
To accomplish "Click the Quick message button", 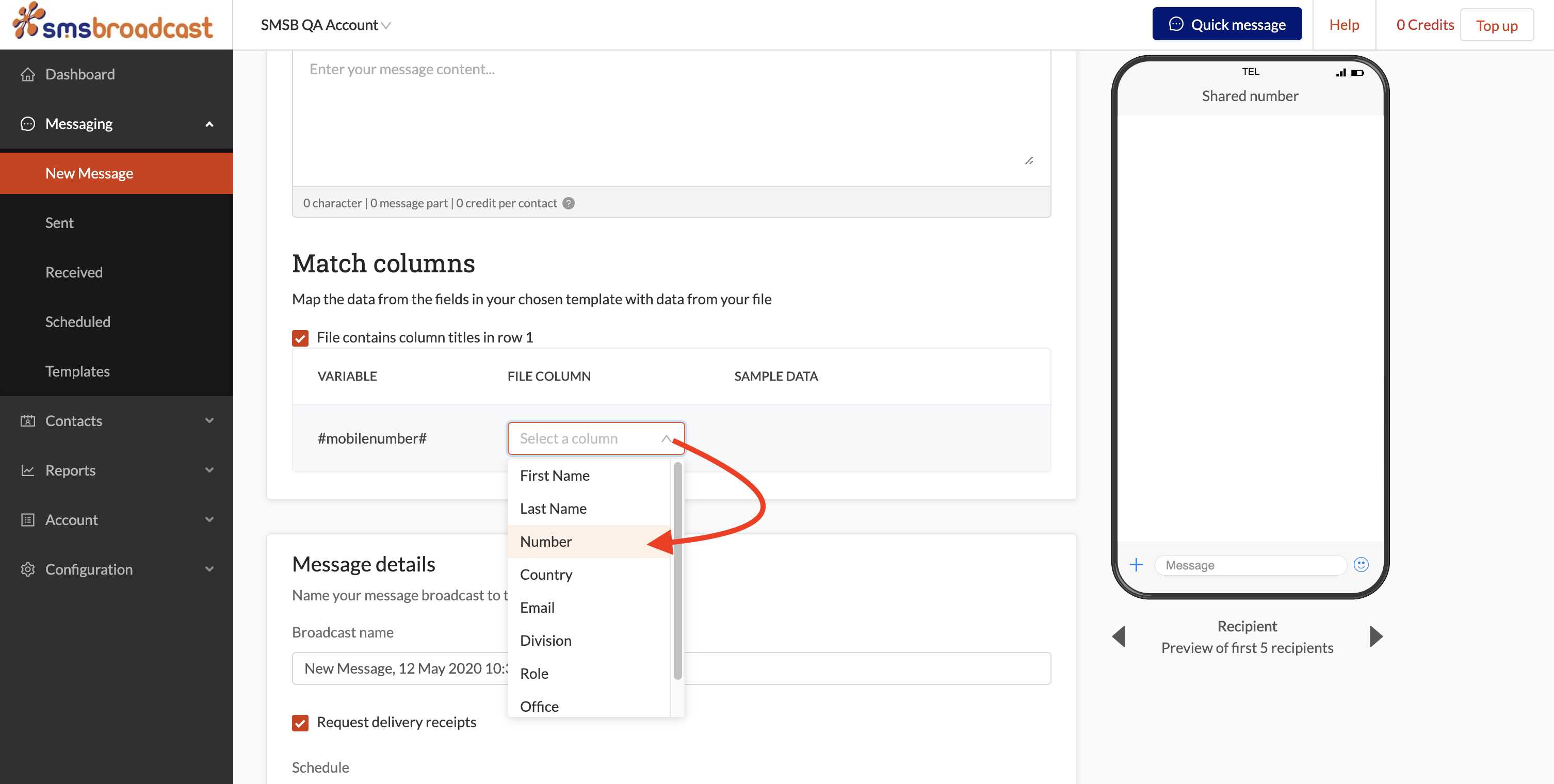I will pos(1226,25).
